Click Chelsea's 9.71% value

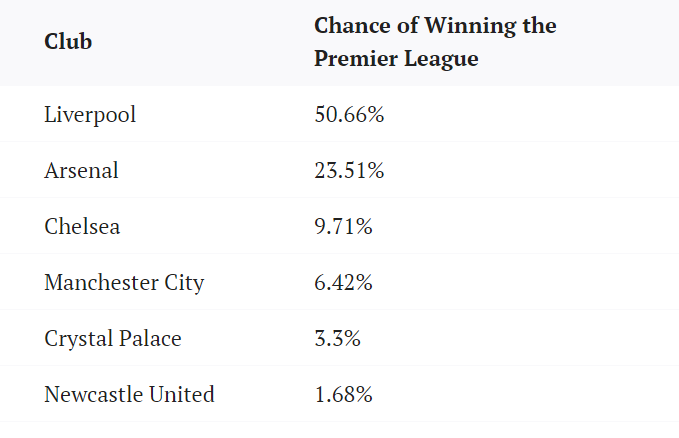point(343,226)
